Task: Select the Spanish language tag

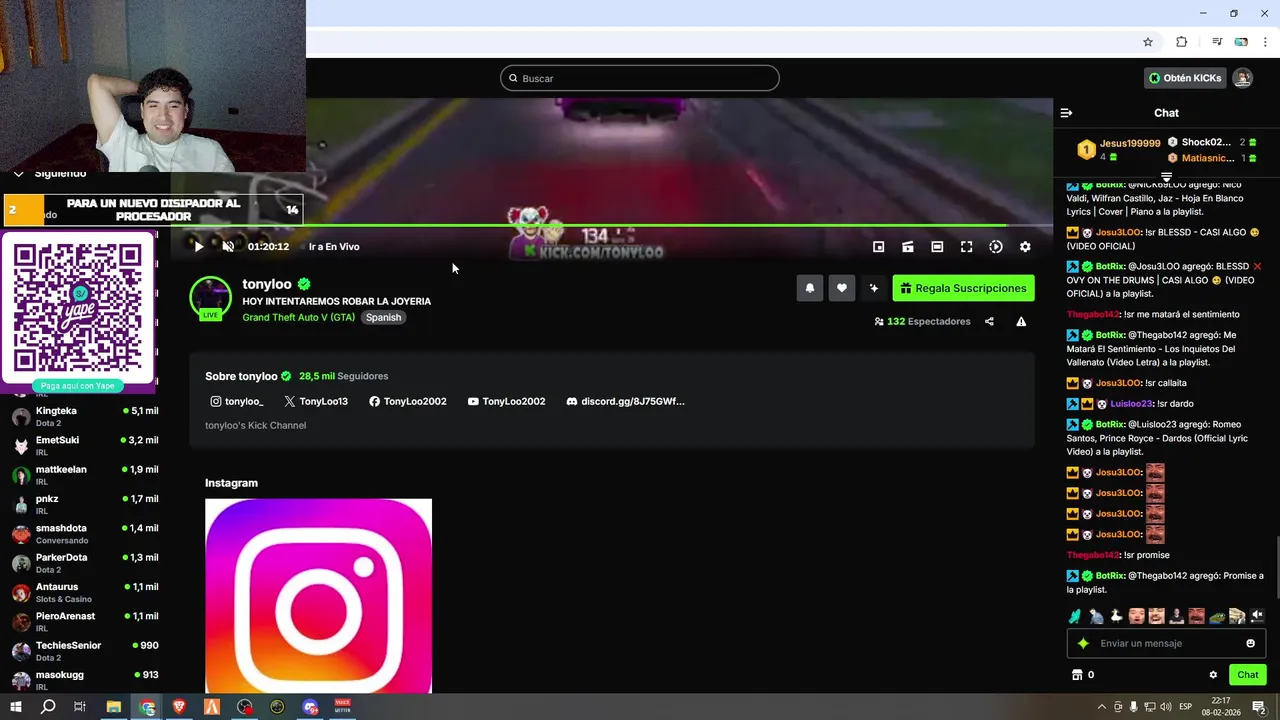Action: click(383, 317)
